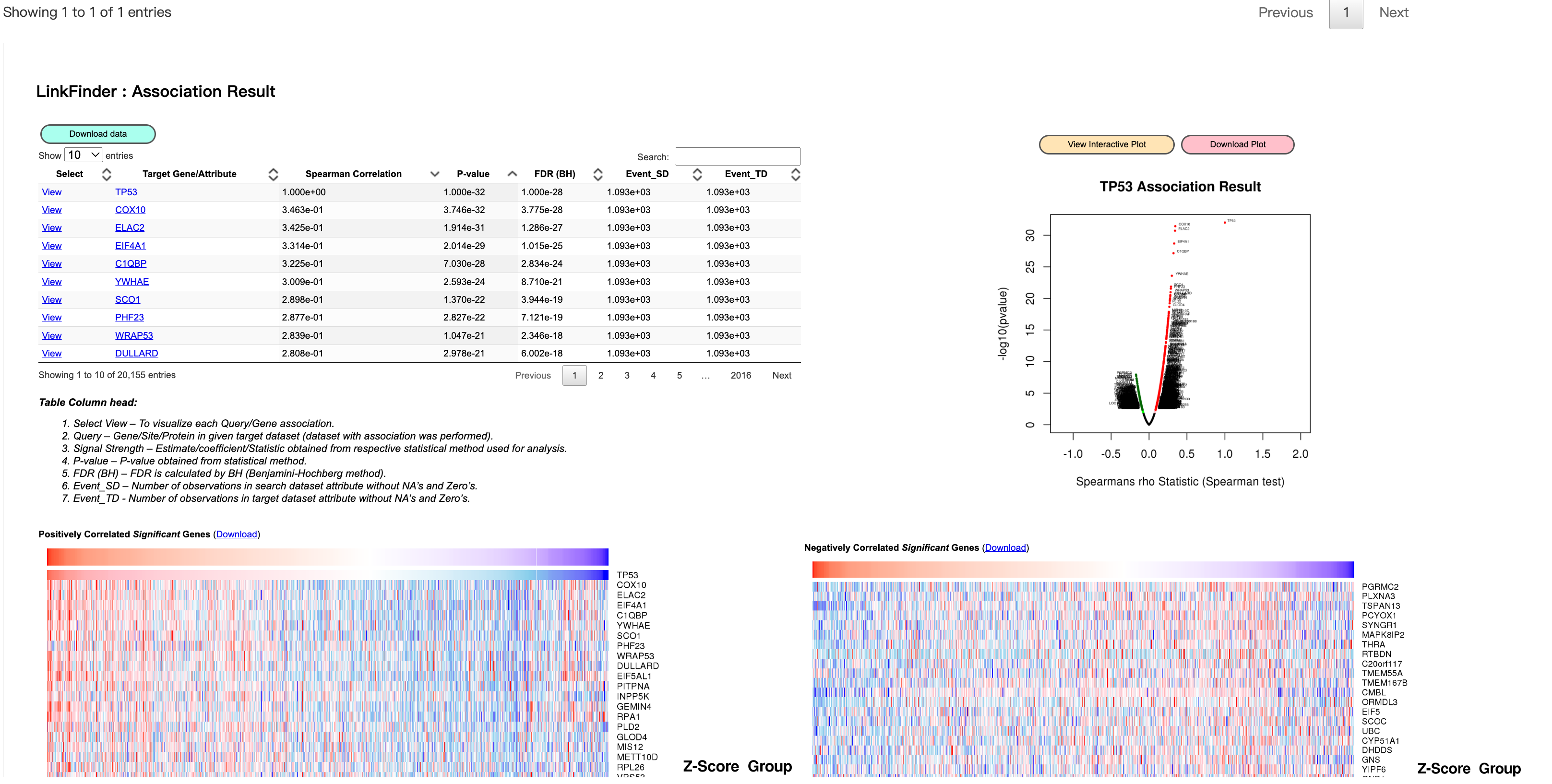This screenshot has height=784, width=1552.
Task: Open the COX10 gene link
Action: [130, 210]
